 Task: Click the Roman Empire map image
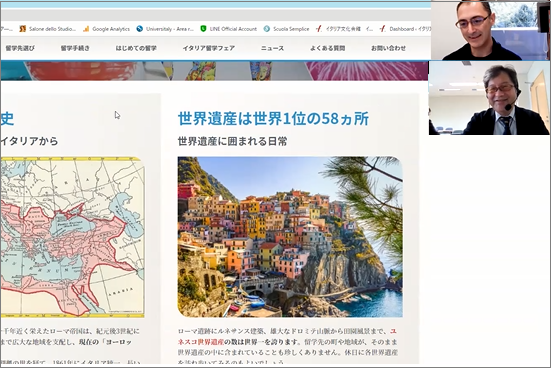72,237
